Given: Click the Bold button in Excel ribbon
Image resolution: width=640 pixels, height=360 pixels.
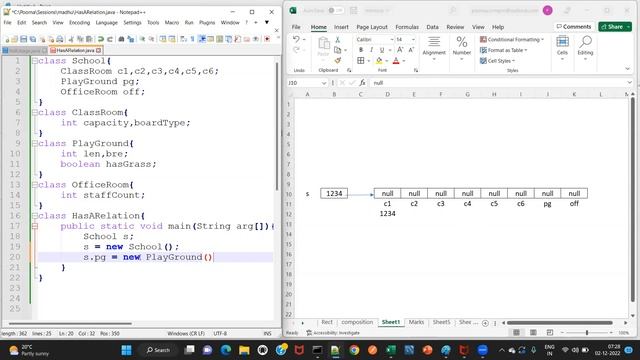Looking at the screenshot, I should point(361,50).
